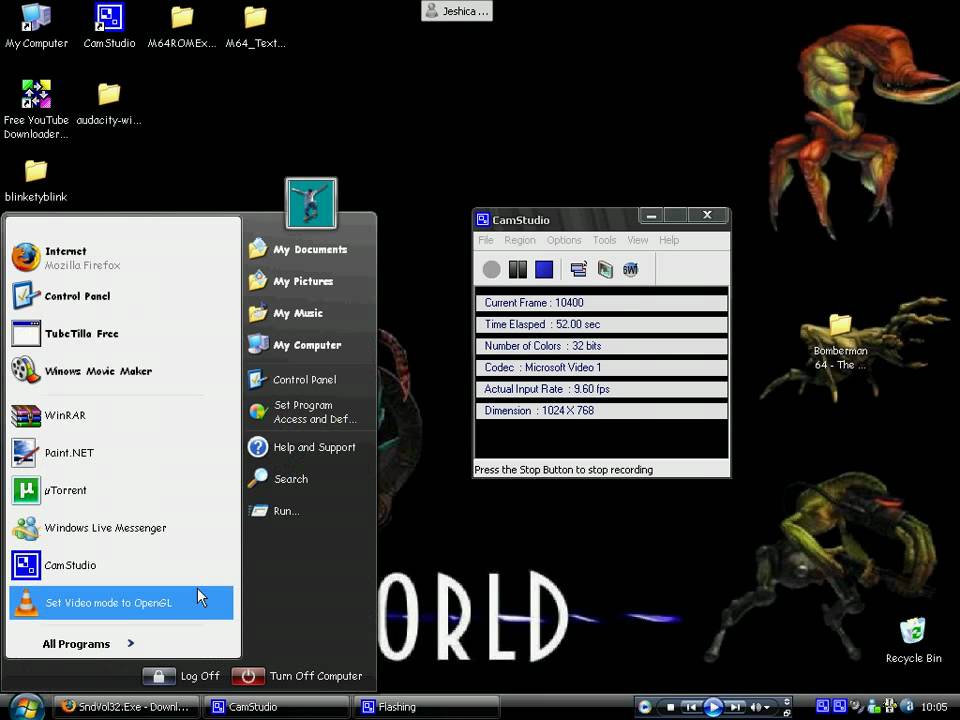The height and width of the screenshot is (720, 960).
Task: Select the Bomberman 64 desktop folder
Action: point(840,342)
